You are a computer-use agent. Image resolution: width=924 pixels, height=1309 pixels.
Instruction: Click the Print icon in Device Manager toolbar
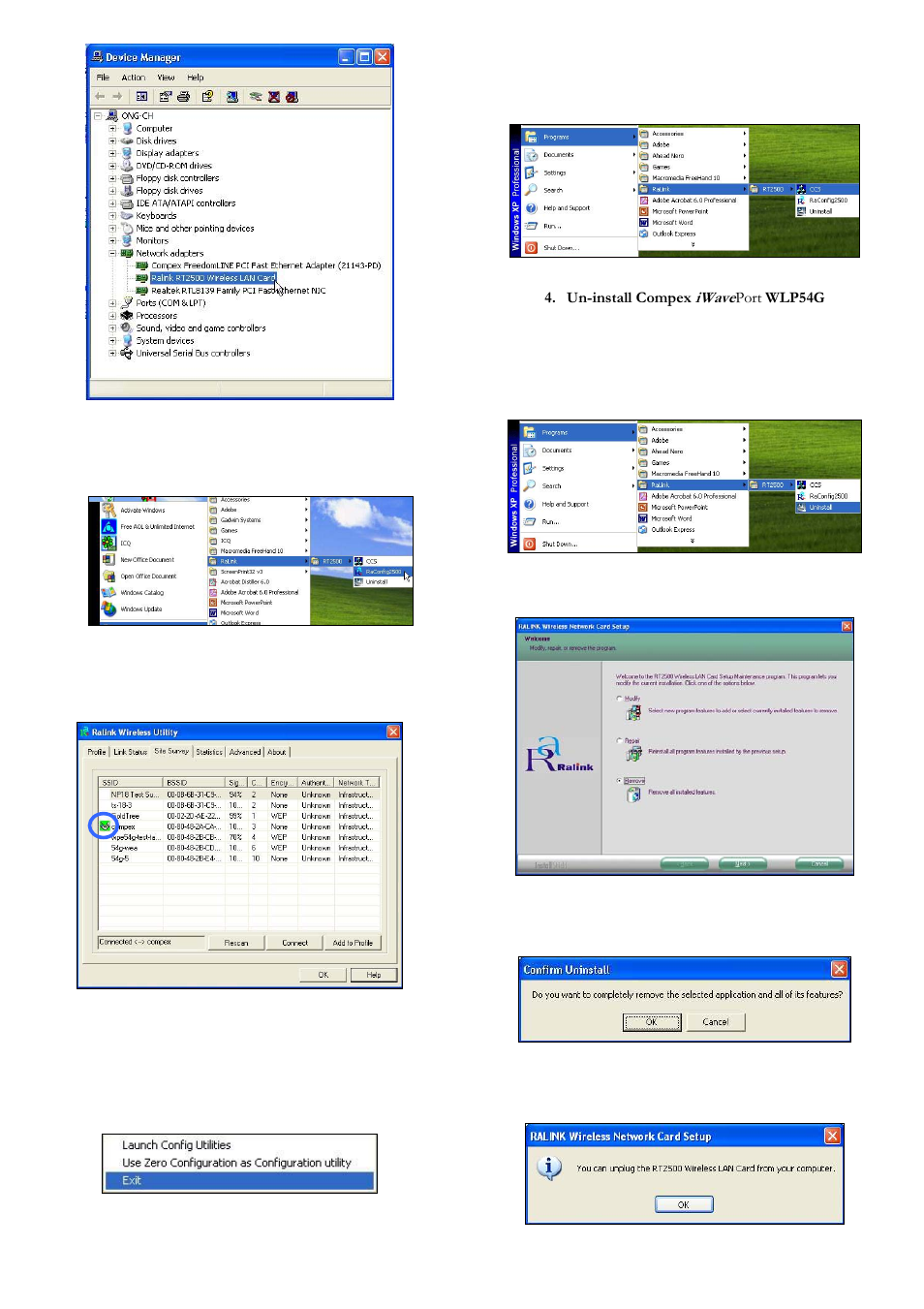(183, 97)
